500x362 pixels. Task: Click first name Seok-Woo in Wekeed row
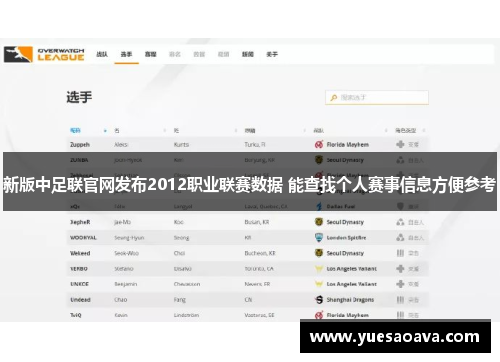click(126, 253)
